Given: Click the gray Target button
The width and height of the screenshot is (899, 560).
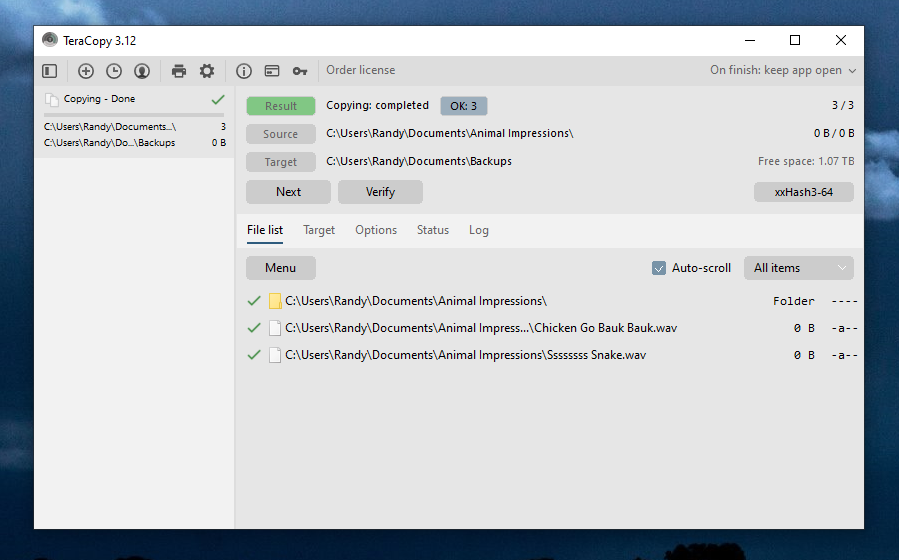Looking at the screenshot, I should 281,162.
